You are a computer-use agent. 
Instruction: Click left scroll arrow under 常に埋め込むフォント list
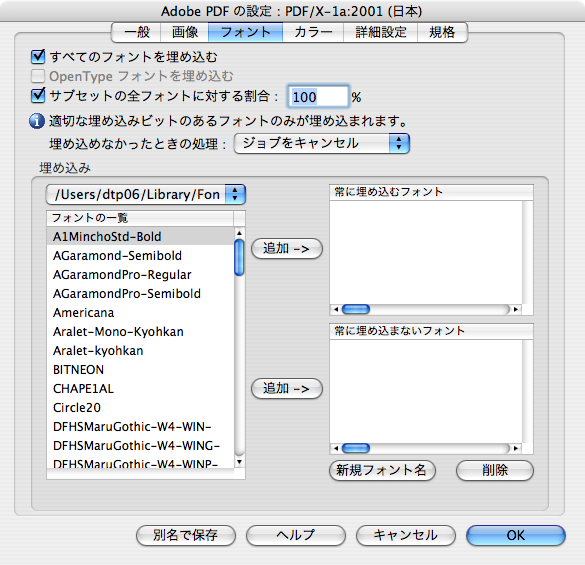click(336, 309)
